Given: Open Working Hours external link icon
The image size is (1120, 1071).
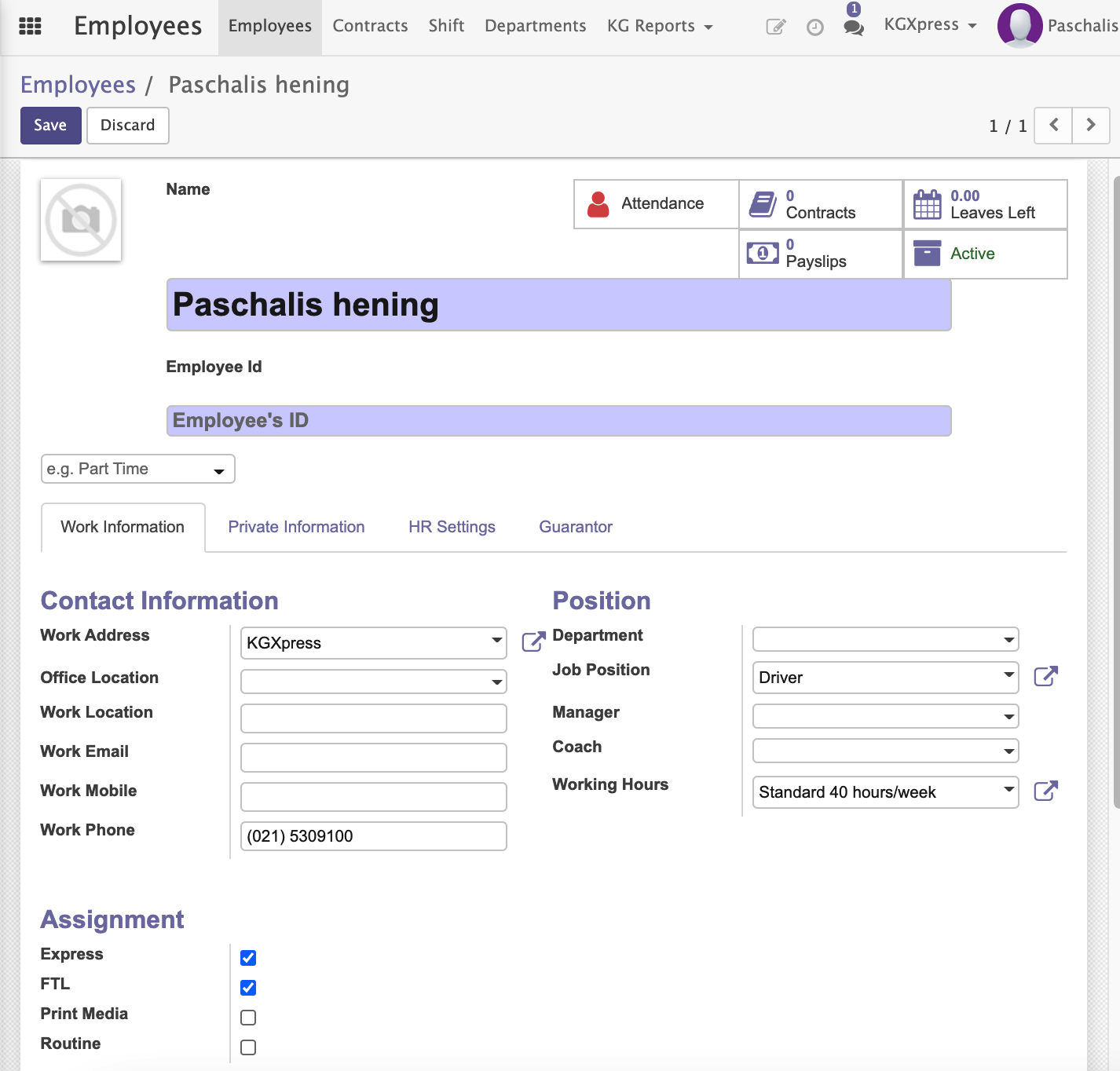Looking at the screenshot, I should (1046, 791).
